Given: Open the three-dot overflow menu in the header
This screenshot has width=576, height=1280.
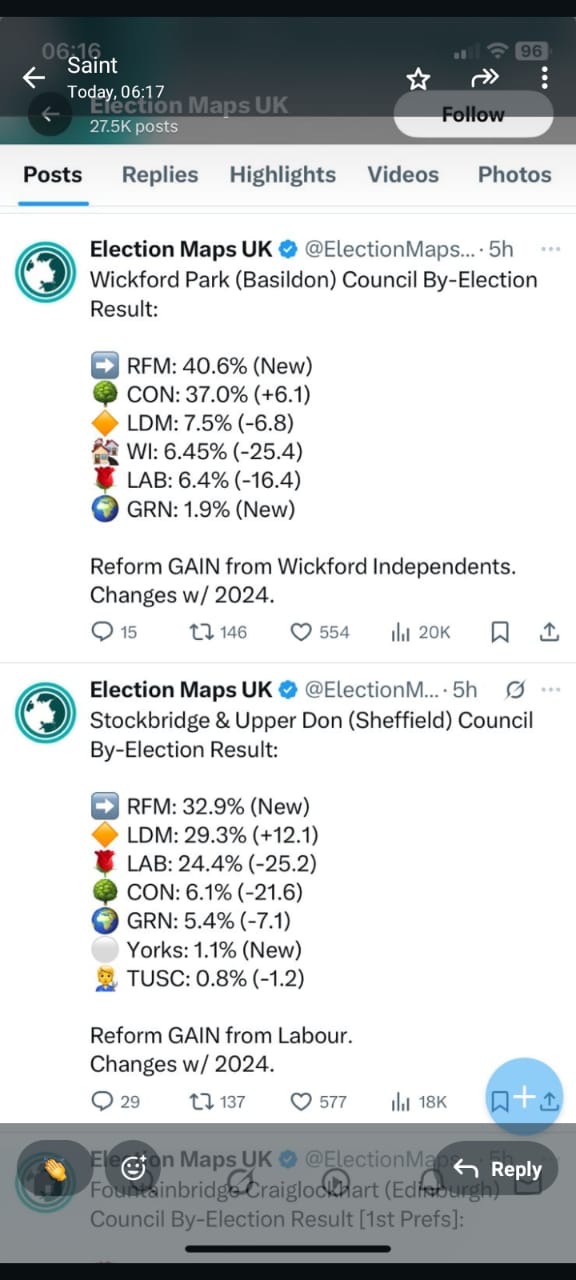Looking at the screenshot, I should click(544, 78).
